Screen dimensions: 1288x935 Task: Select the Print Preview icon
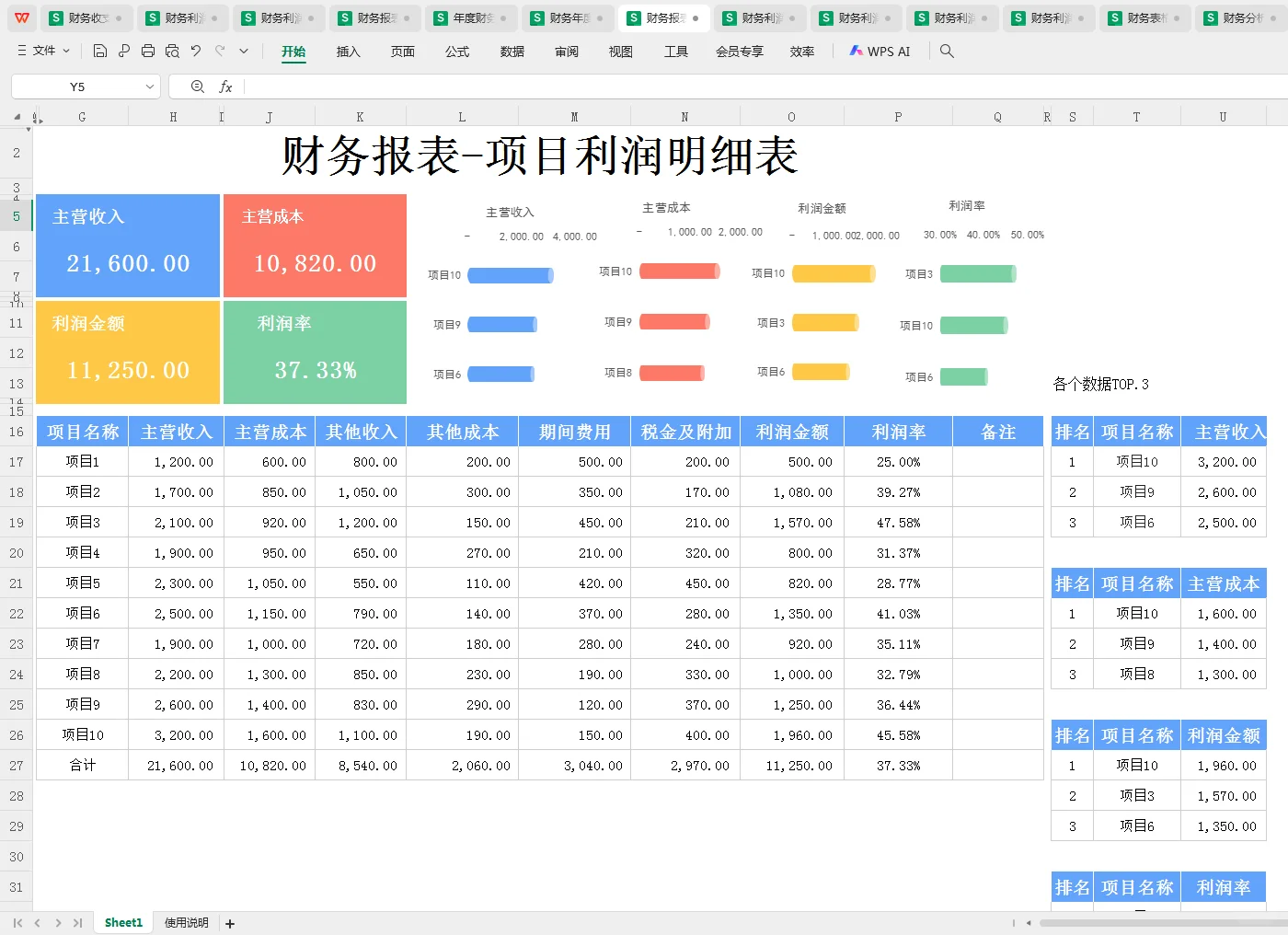(173, 51)
